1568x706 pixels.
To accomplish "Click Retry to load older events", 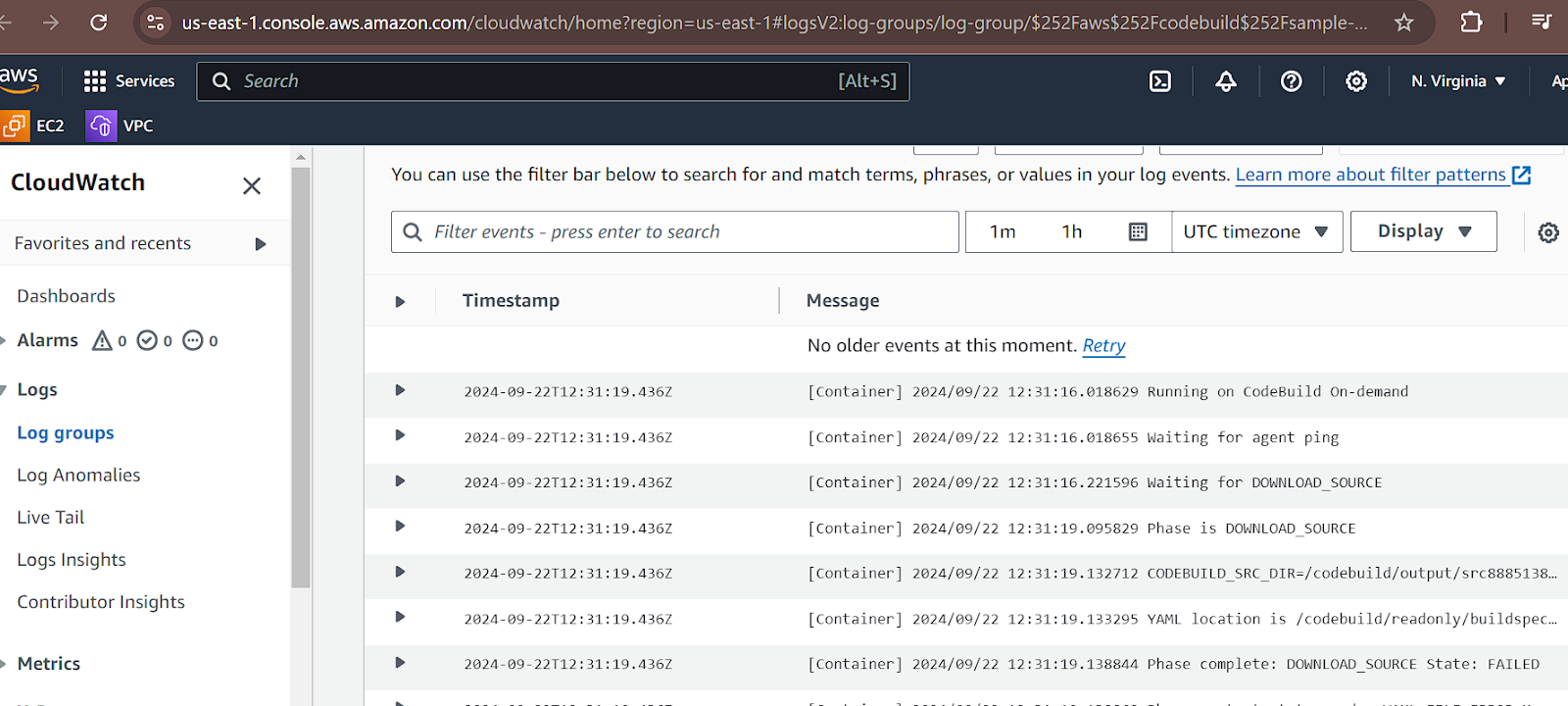I will (x=1103, y=345).
